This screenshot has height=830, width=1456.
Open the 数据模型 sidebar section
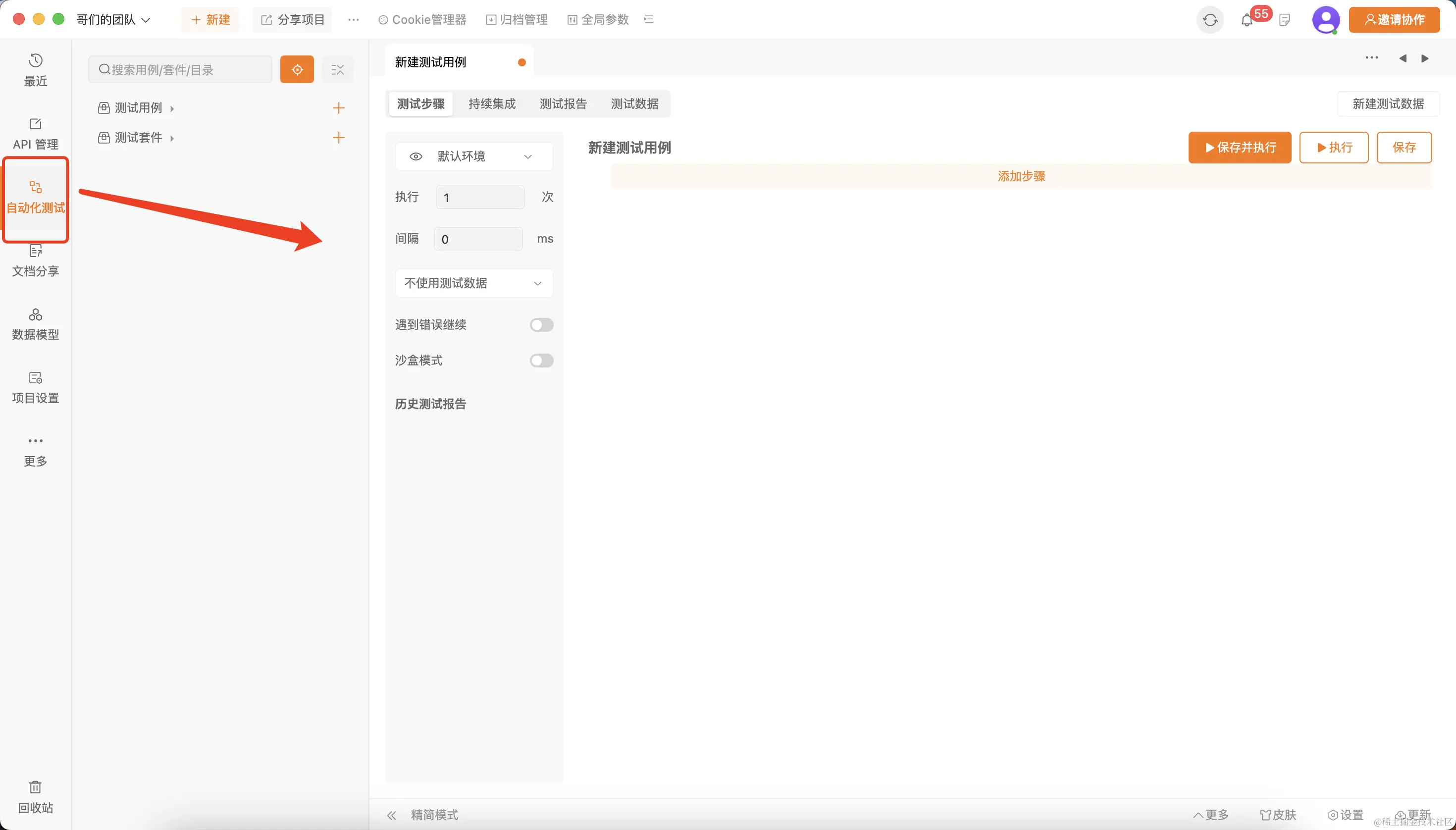point(35,324)
